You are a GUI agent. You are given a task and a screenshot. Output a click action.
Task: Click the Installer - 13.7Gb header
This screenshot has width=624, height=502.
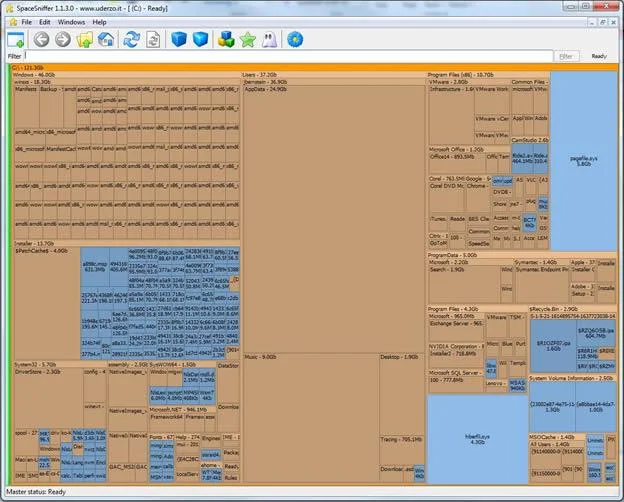(x=127, y=243)
